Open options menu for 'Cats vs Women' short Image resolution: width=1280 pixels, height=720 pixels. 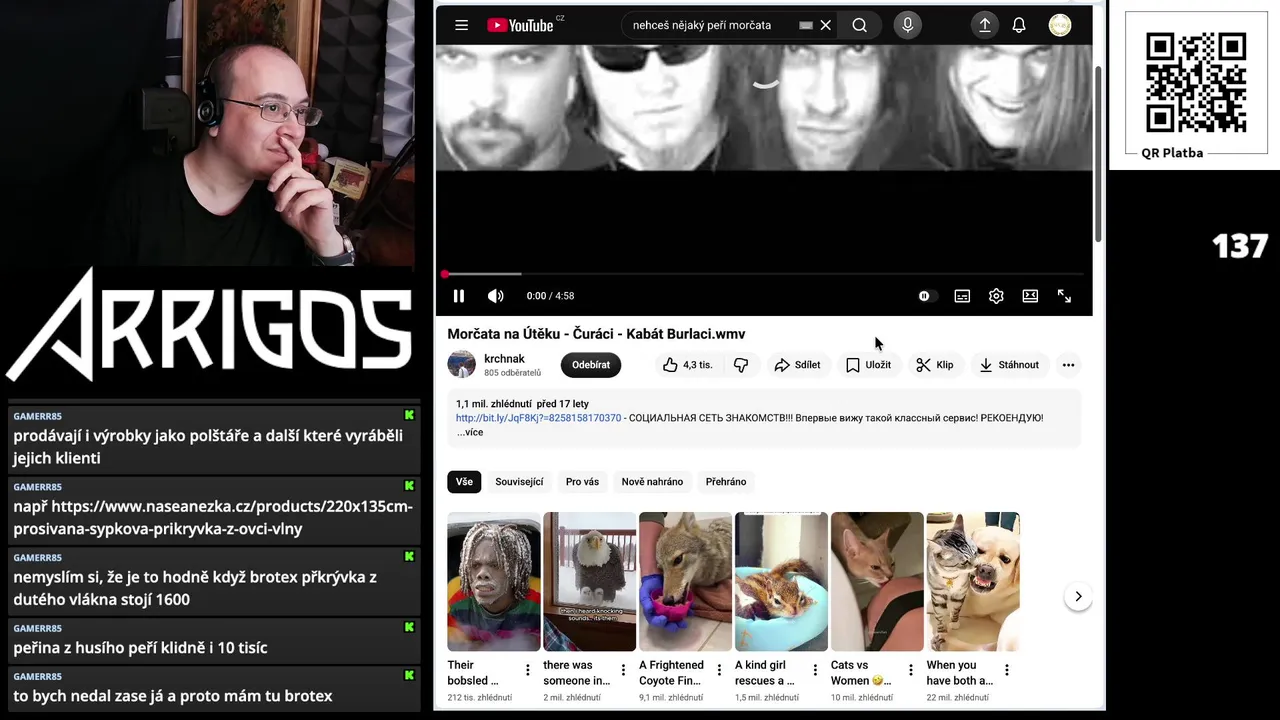[911, 670]
